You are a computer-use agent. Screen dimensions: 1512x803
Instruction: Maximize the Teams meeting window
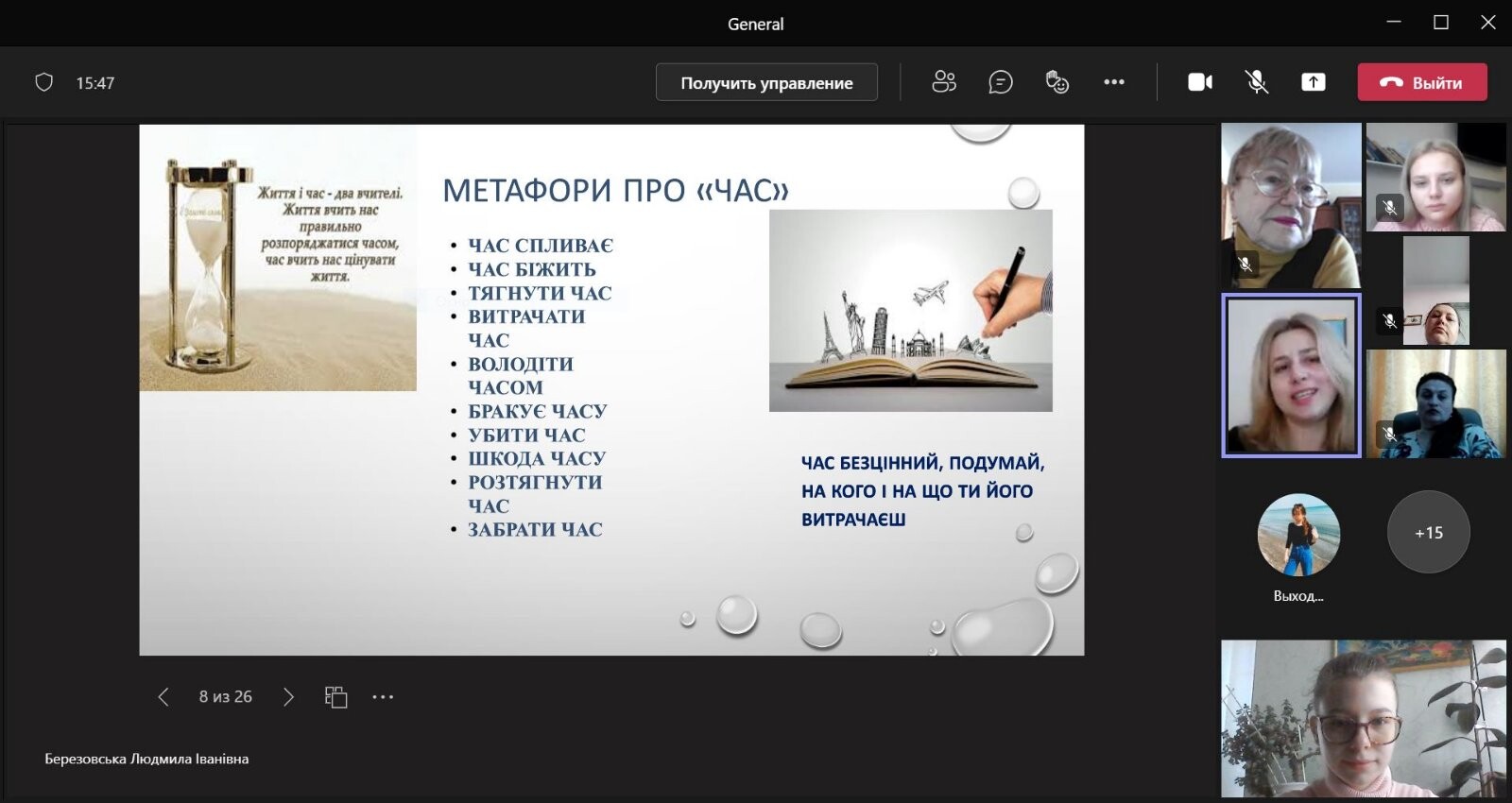(x=1441, y=23)
